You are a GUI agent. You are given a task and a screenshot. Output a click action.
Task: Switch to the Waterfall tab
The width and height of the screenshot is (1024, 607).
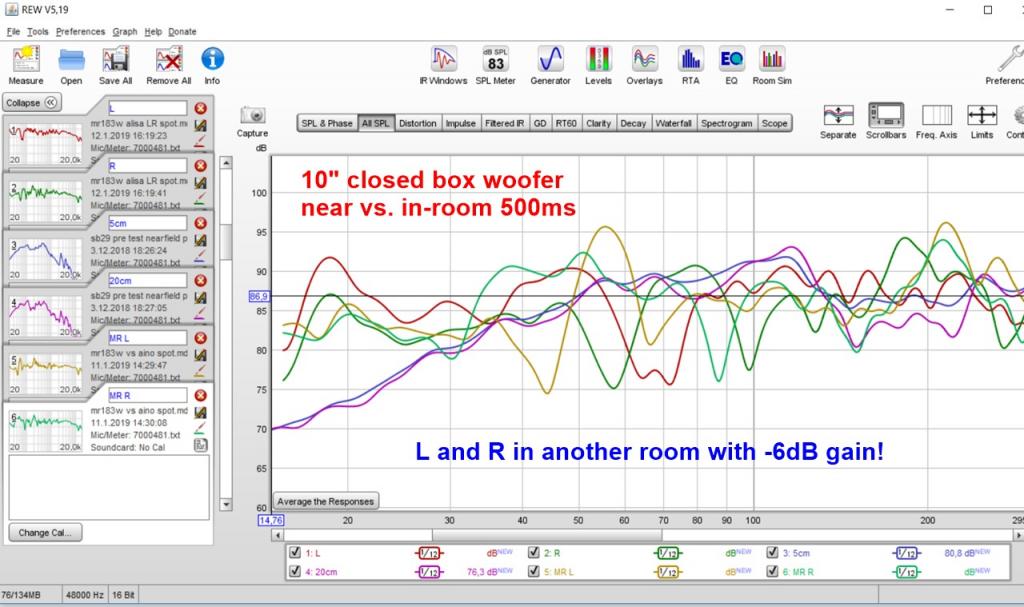[x=673, y=123]
